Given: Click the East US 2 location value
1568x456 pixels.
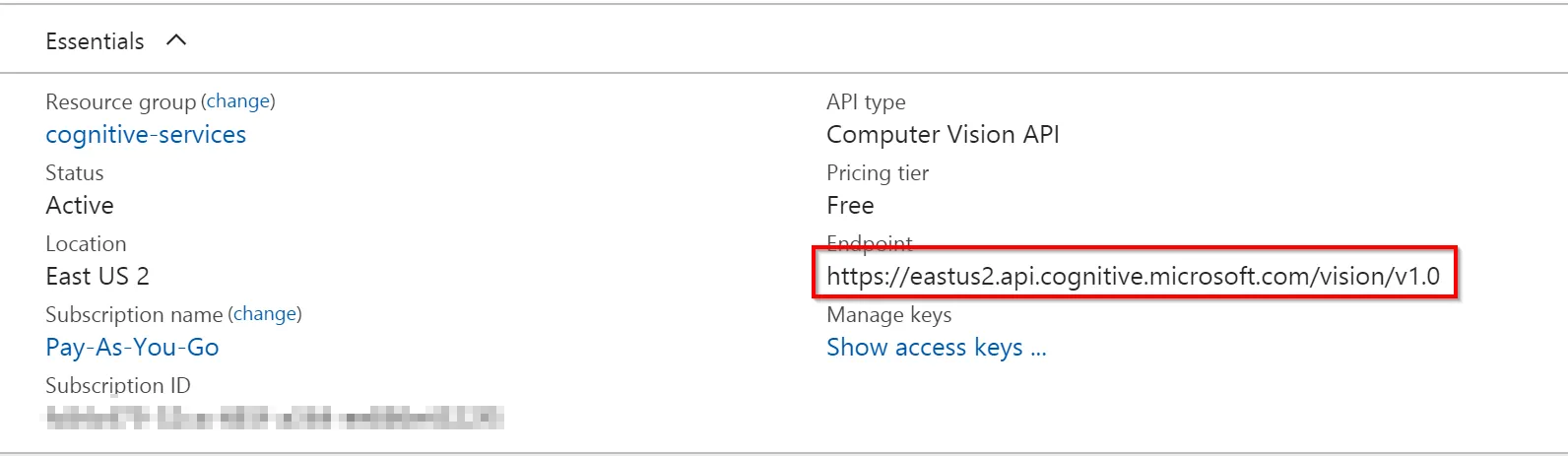Looking at the screenshot, I should (x=98, y=277).
